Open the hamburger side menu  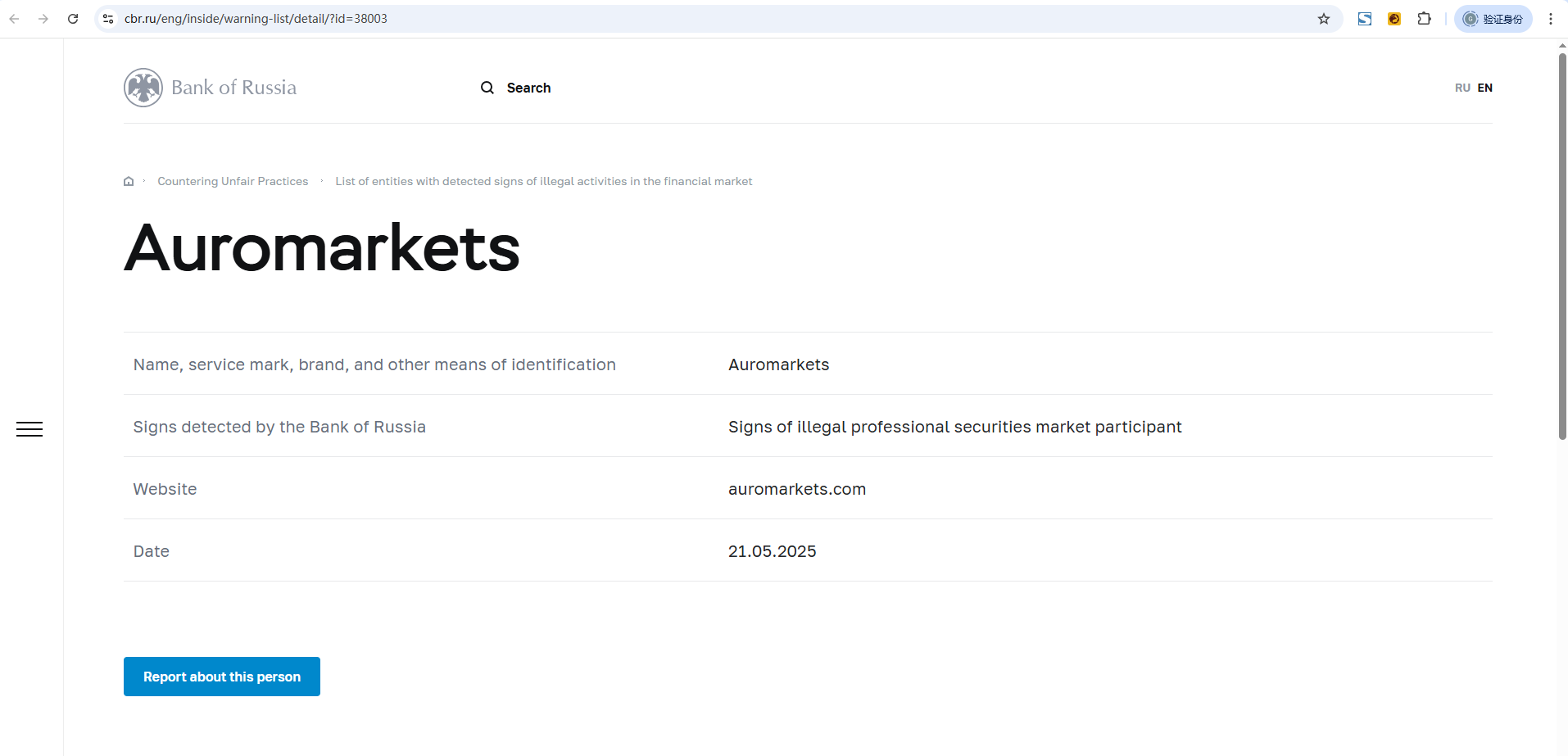point(29,429)
